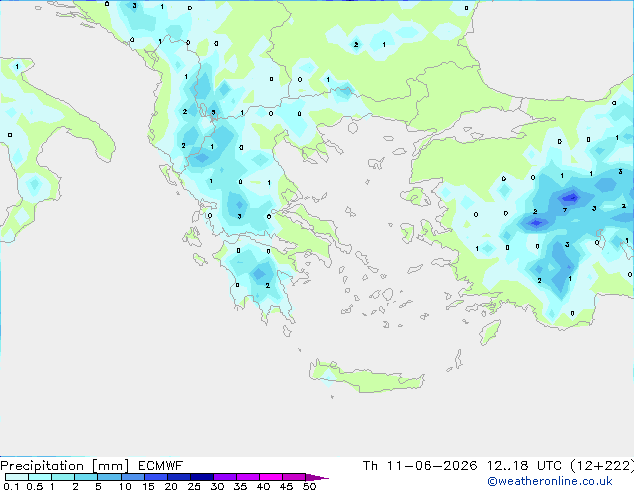Screen dimensions: 634x490
Task: Click the legend scale label '40'
Action: point(264,486)
